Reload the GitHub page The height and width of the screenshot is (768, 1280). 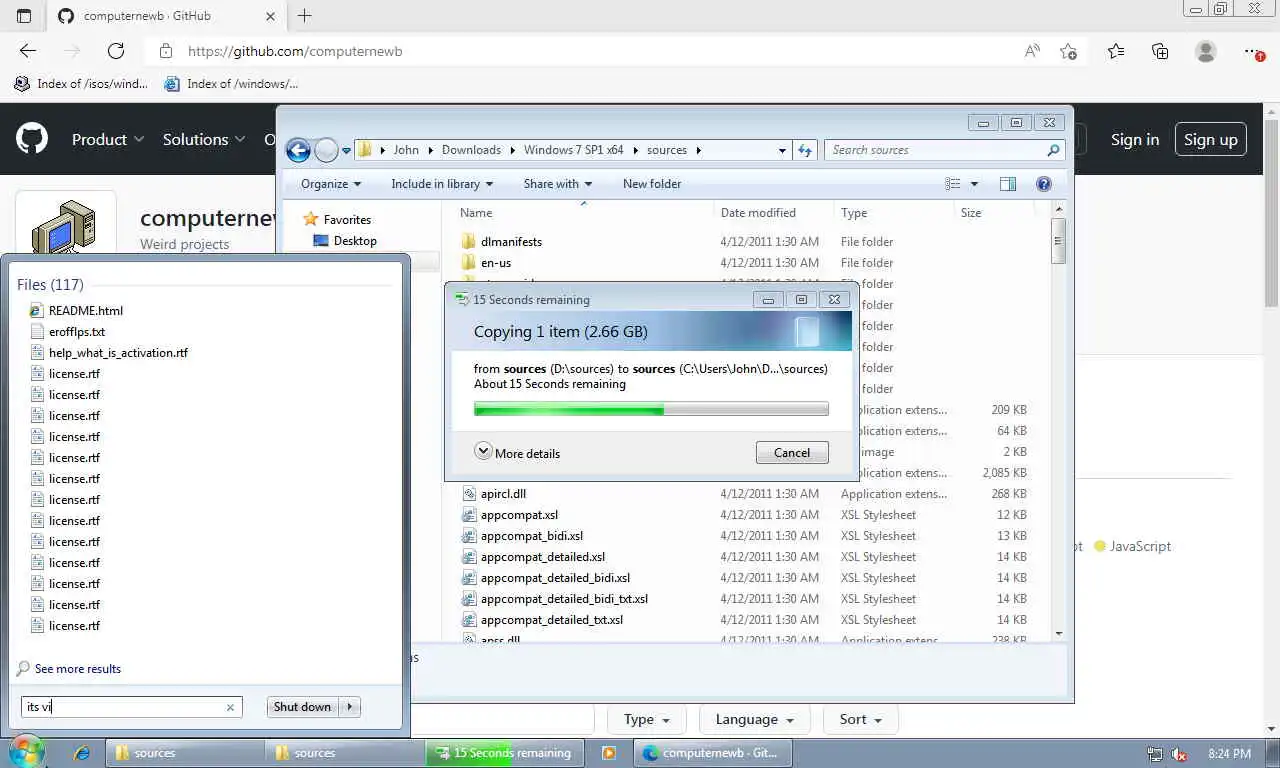[x=116, y=51]
